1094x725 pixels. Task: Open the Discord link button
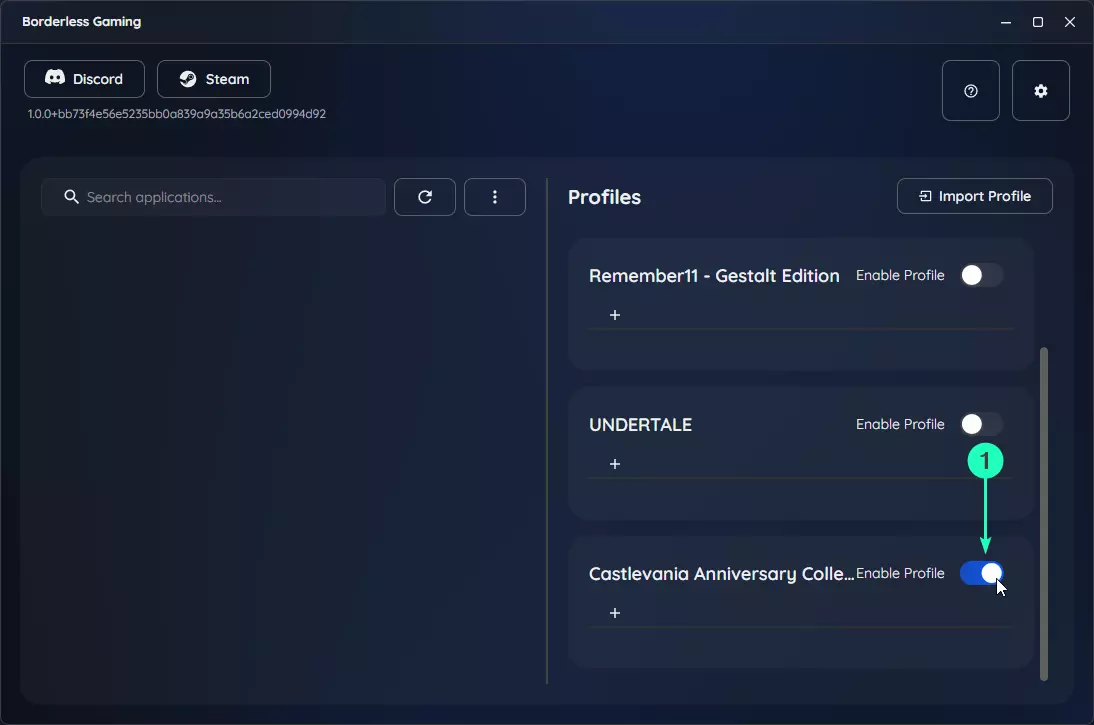84,79
